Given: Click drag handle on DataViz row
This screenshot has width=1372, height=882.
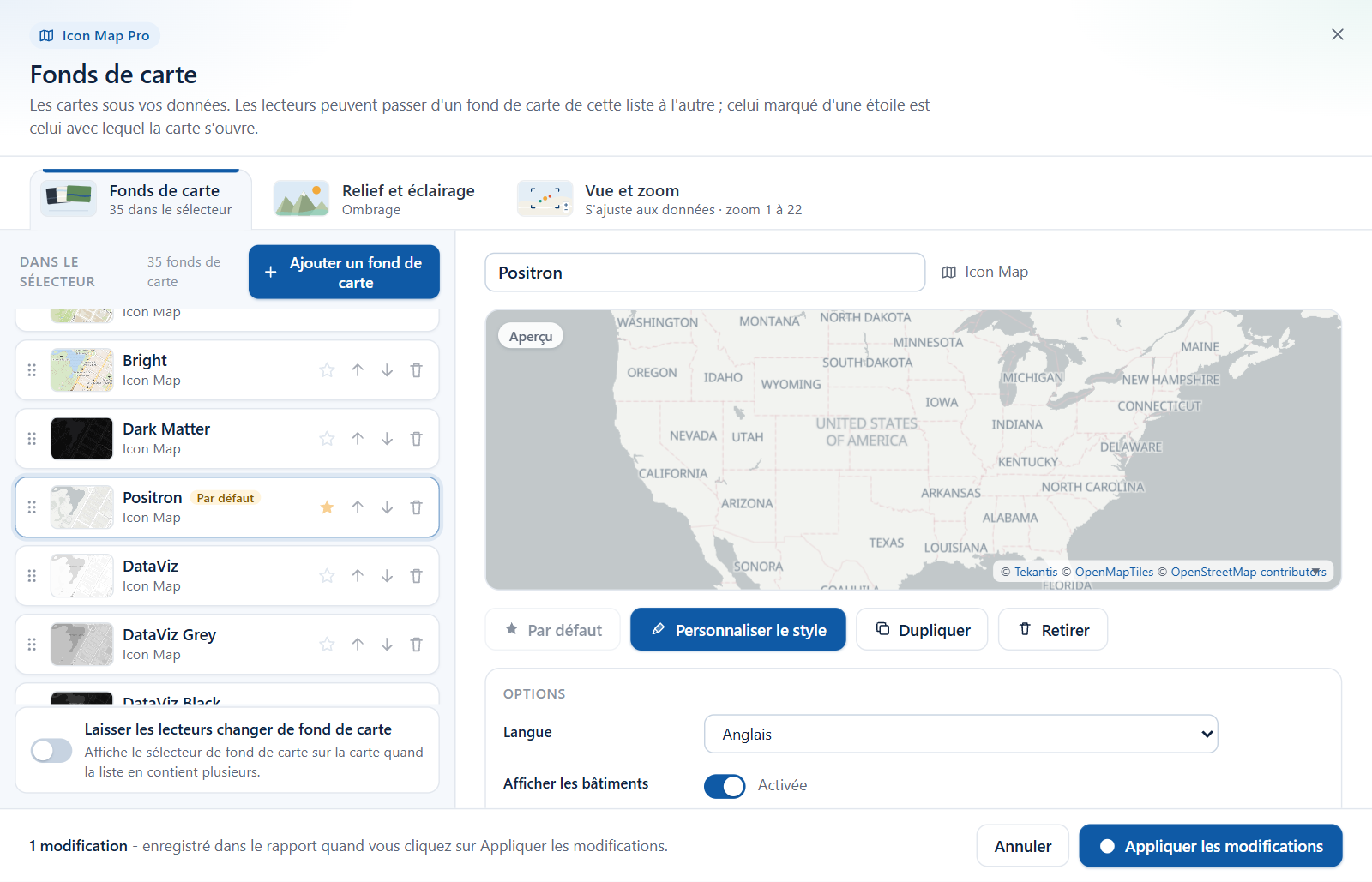Looking at the screenshot, I should [x=32, y=576].
